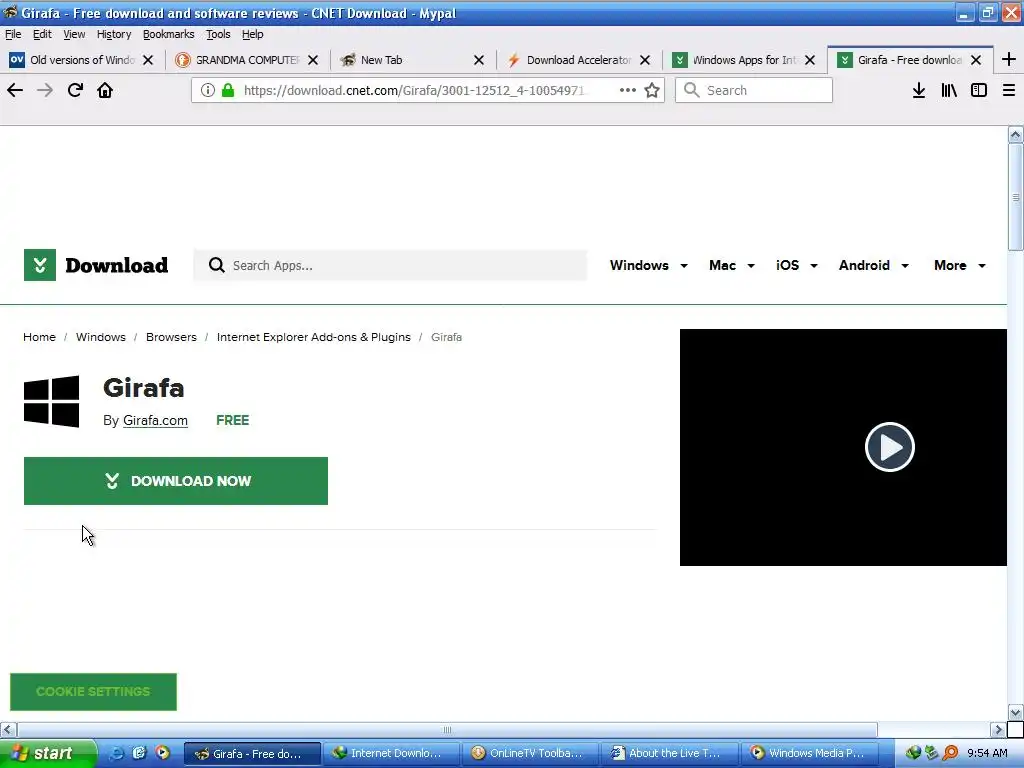
Task: Bookmark this page with the star
Action: pos(652,90)
